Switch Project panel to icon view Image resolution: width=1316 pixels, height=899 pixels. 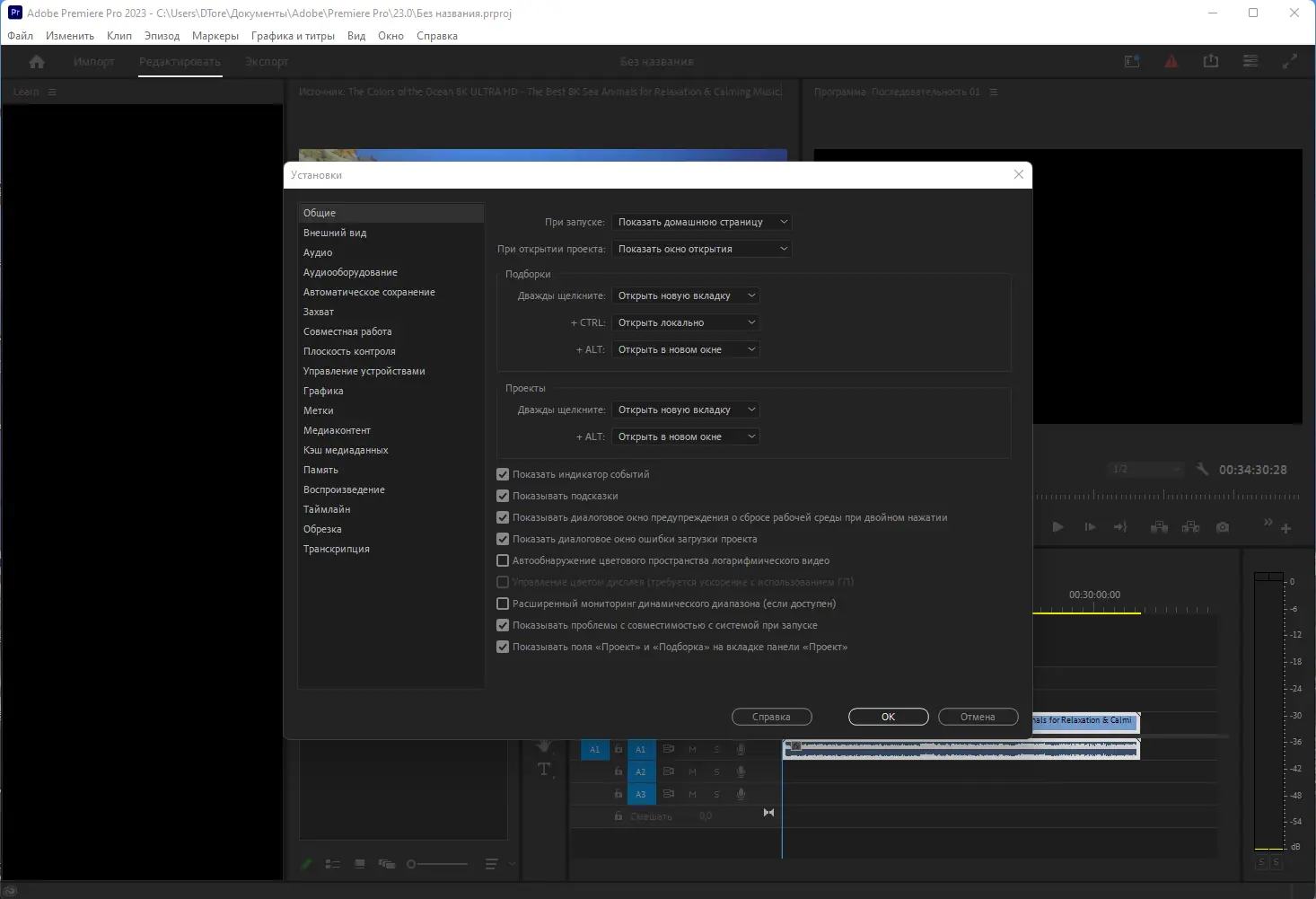tap(360, 864)
